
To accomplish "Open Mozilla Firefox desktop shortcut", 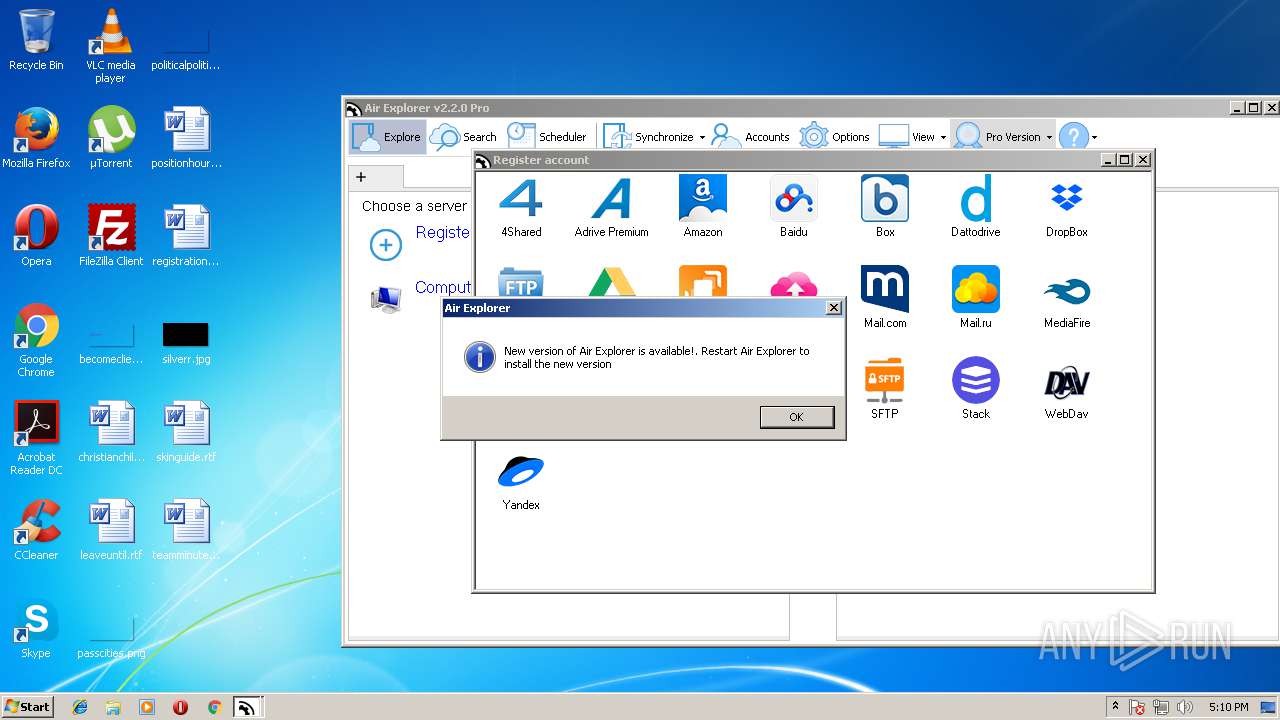I will pyautogui.click(x=36, y=138).
